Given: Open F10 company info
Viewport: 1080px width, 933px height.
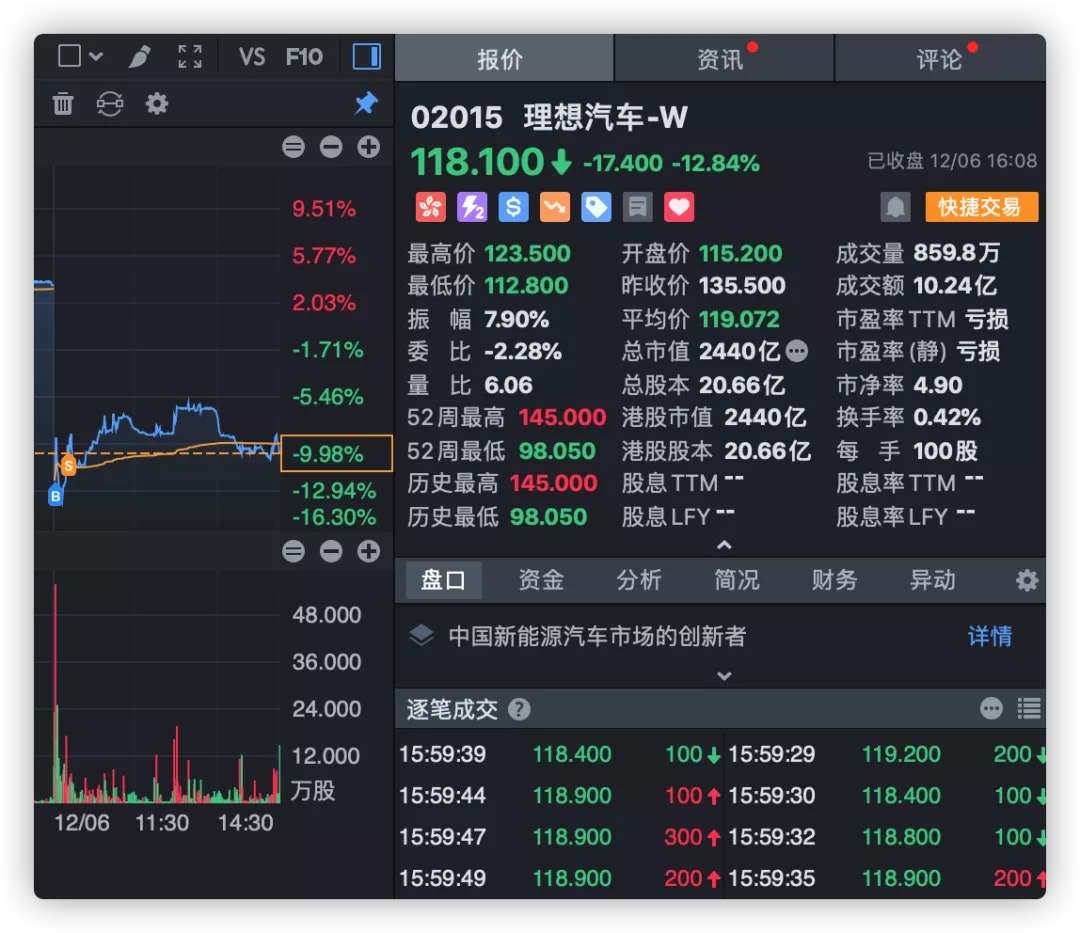Looking at the screenshot, I should pyautogui.click(x=304, y=56).
